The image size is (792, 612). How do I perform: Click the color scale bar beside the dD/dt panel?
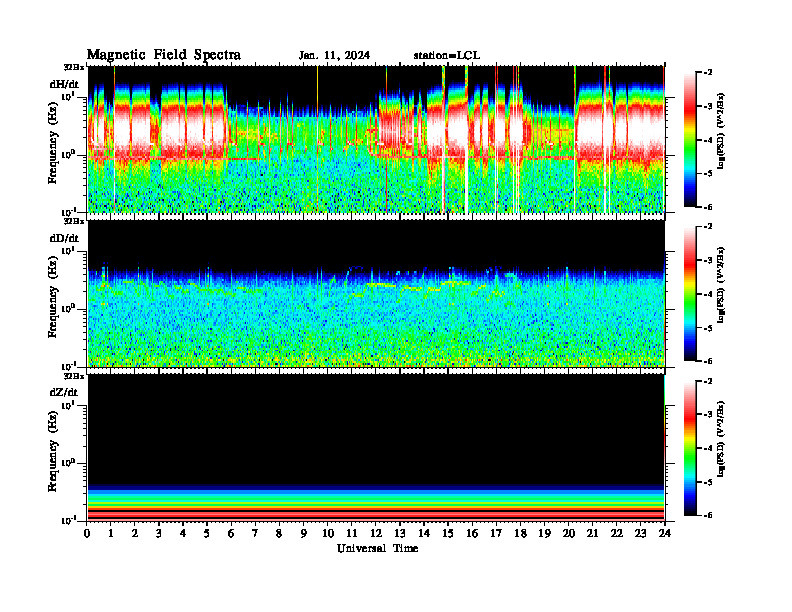click(690, 293)
